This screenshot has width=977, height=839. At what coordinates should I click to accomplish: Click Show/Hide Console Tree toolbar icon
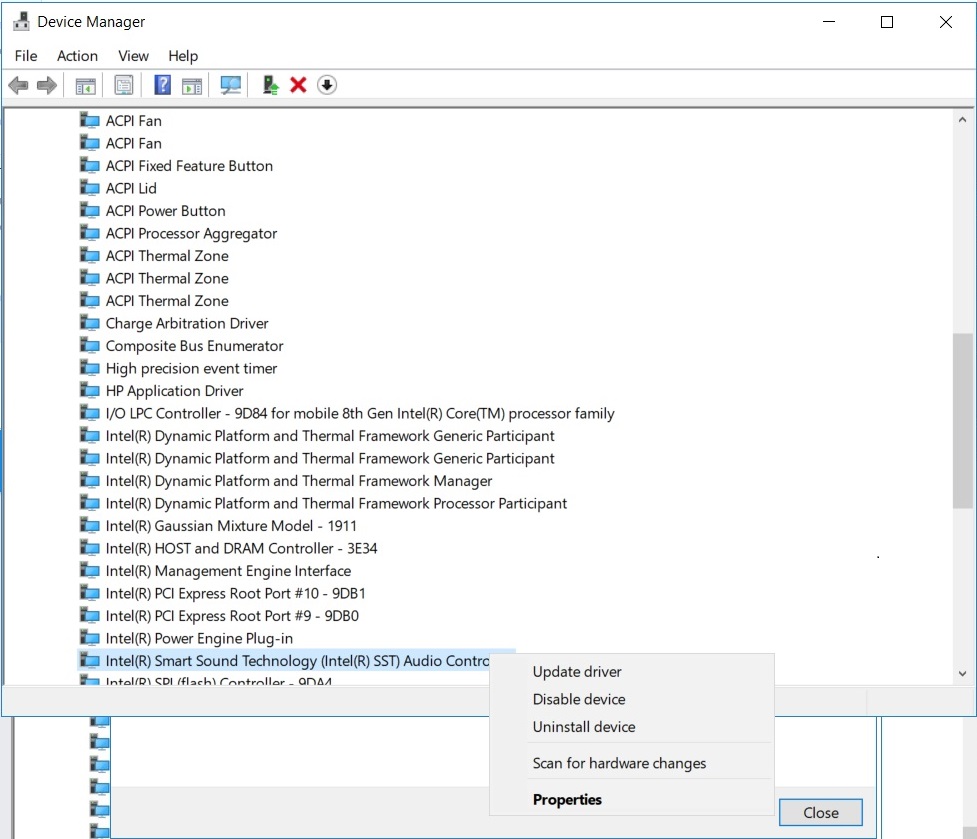85,85
